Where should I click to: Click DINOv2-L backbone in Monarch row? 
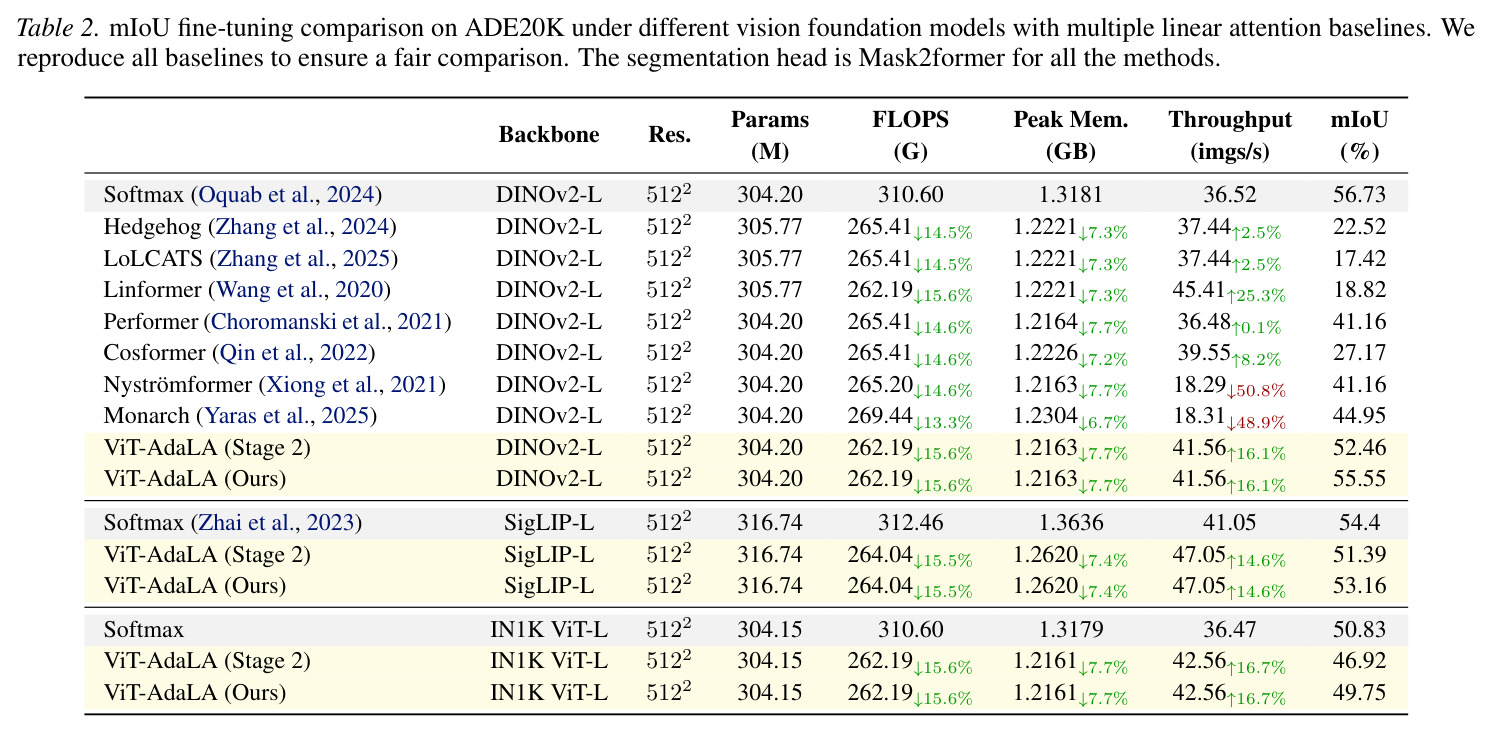[549, 416]
